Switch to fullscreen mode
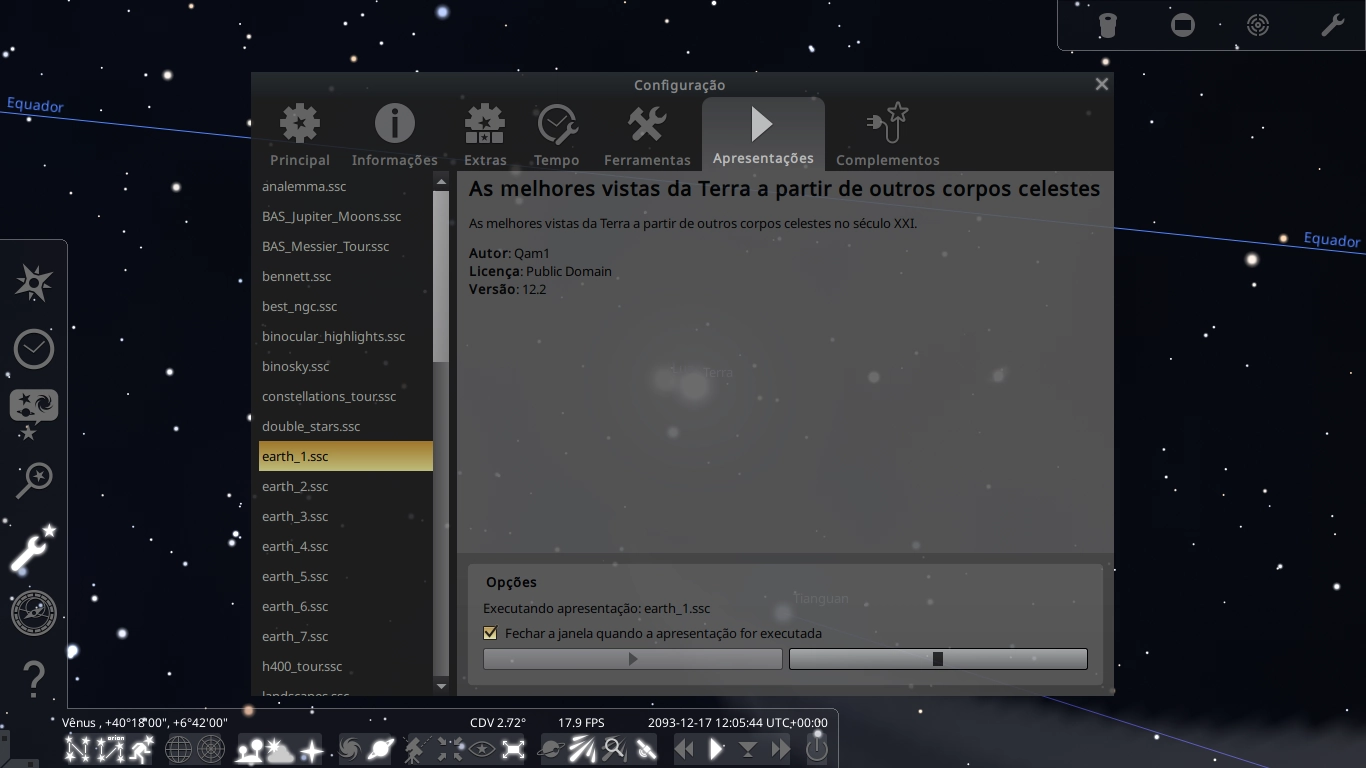Image resolution: width=1366 pixels, height=768 pixels. 513,748
